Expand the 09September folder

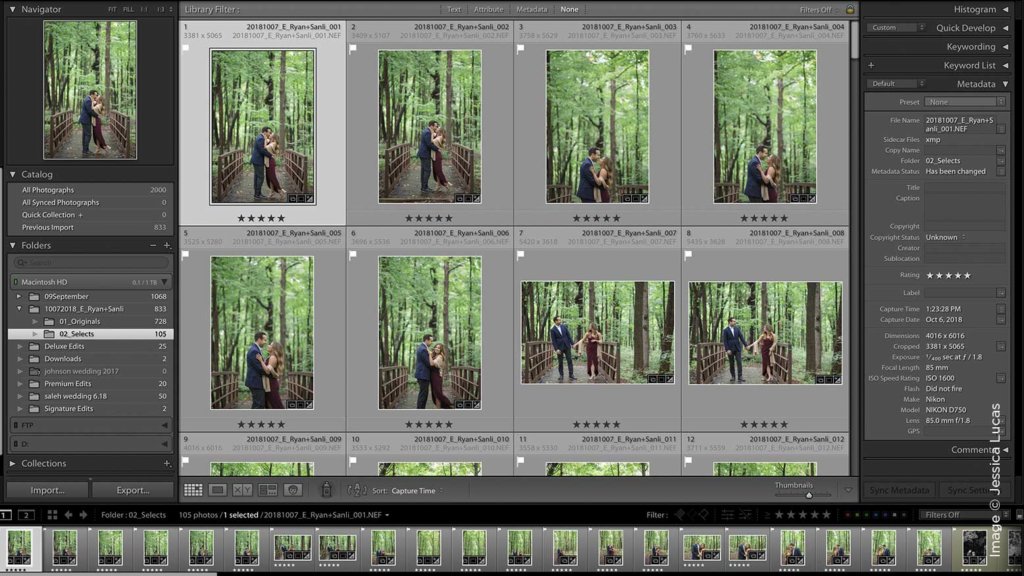tap(19, 296)
